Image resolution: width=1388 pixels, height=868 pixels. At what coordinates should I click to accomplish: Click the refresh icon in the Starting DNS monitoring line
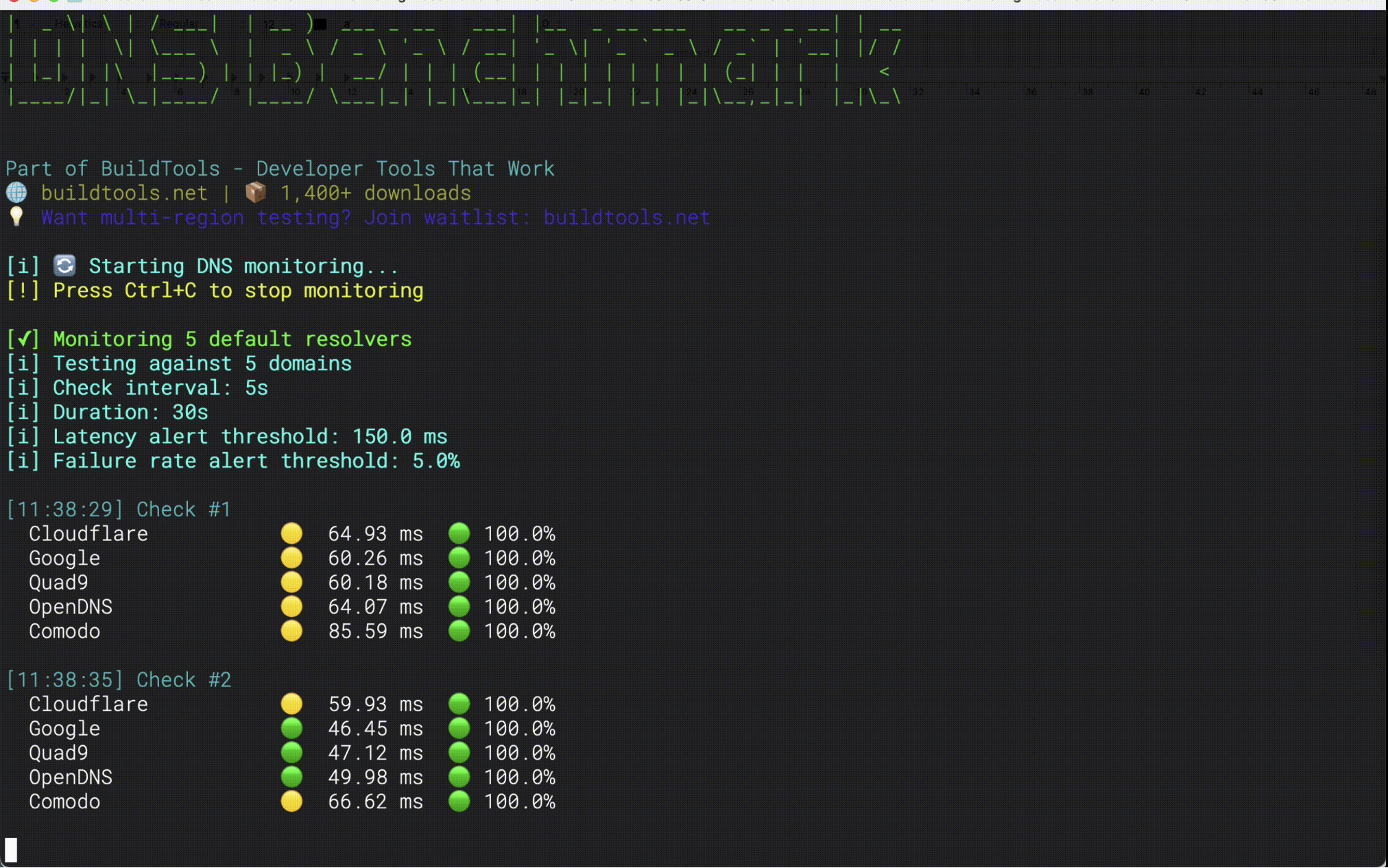(x=64, y=266)
